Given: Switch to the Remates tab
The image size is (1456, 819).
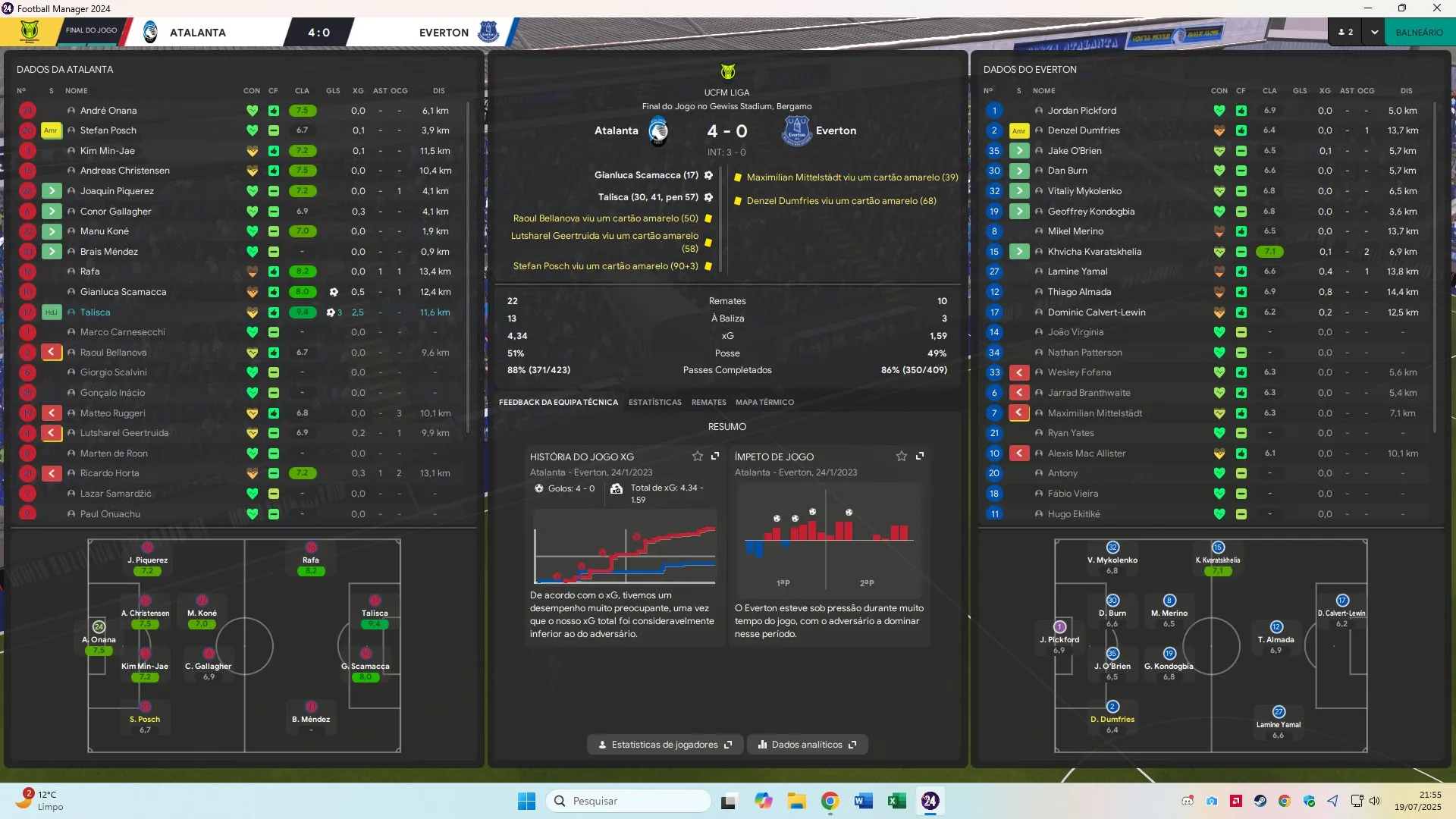Looking at the screenshot, I should pyautogui.click(x=708, y=403).
